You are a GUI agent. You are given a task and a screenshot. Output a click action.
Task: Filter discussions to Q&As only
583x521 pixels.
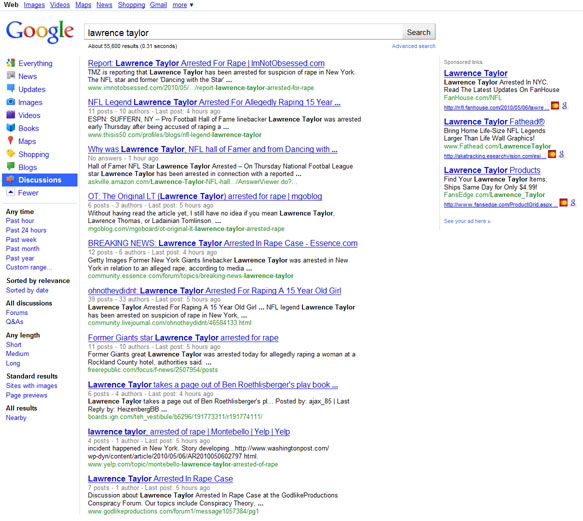15,322
